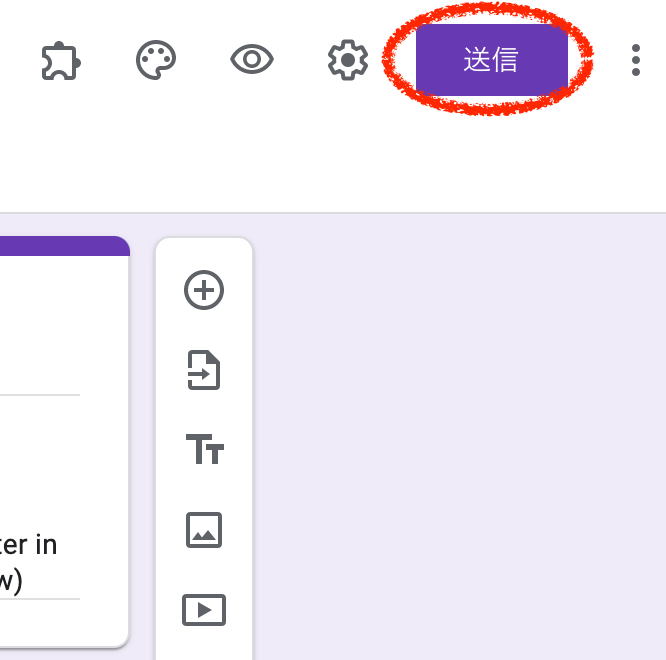Click the gray divider line under the header
The height and width of the screenshot is (660, 666).
333,212
